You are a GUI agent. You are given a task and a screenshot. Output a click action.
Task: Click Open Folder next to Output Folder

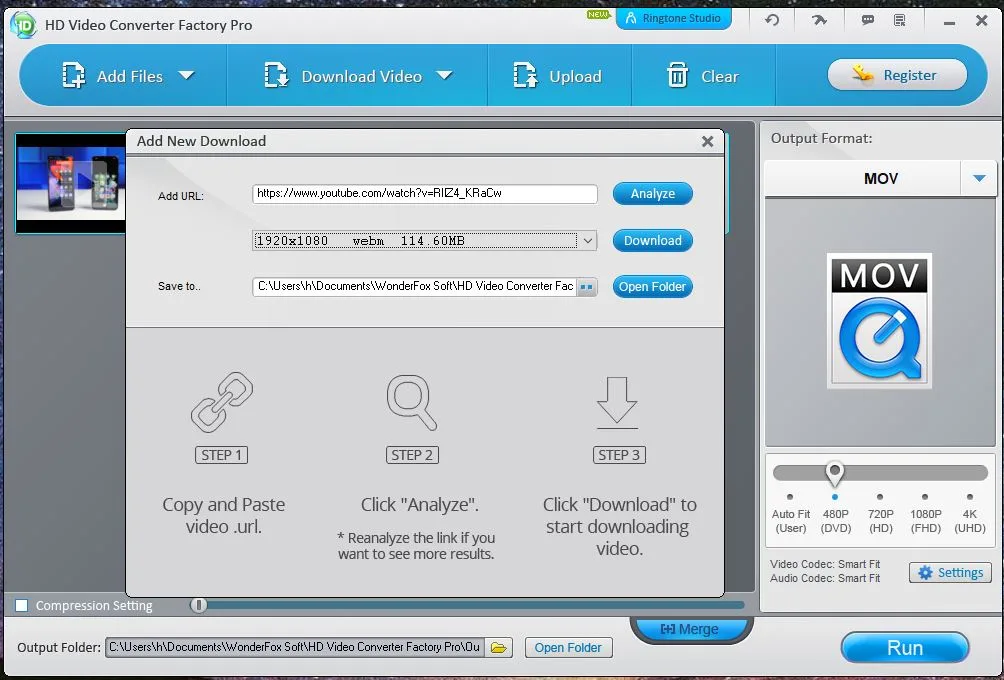[x=568, y=648]
